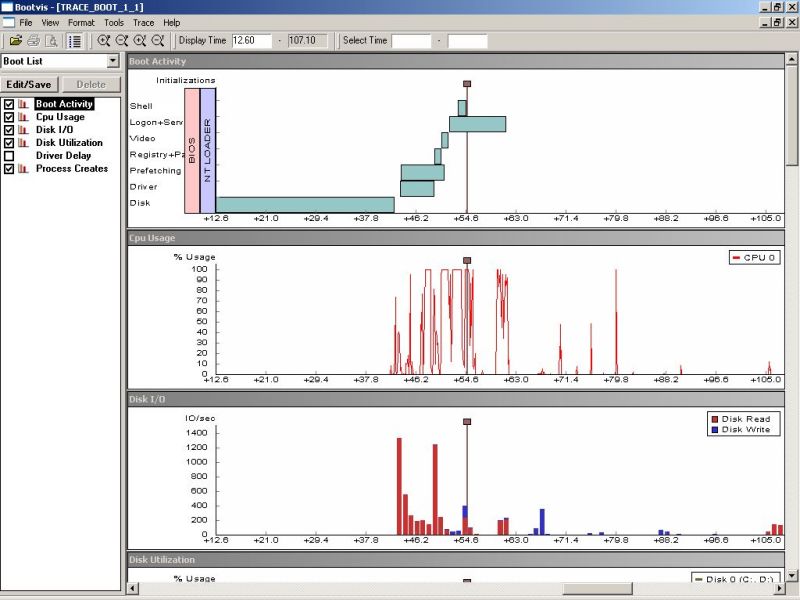
Task: Click time marker handle in Boot Activity graph
Action: [467, 84]
